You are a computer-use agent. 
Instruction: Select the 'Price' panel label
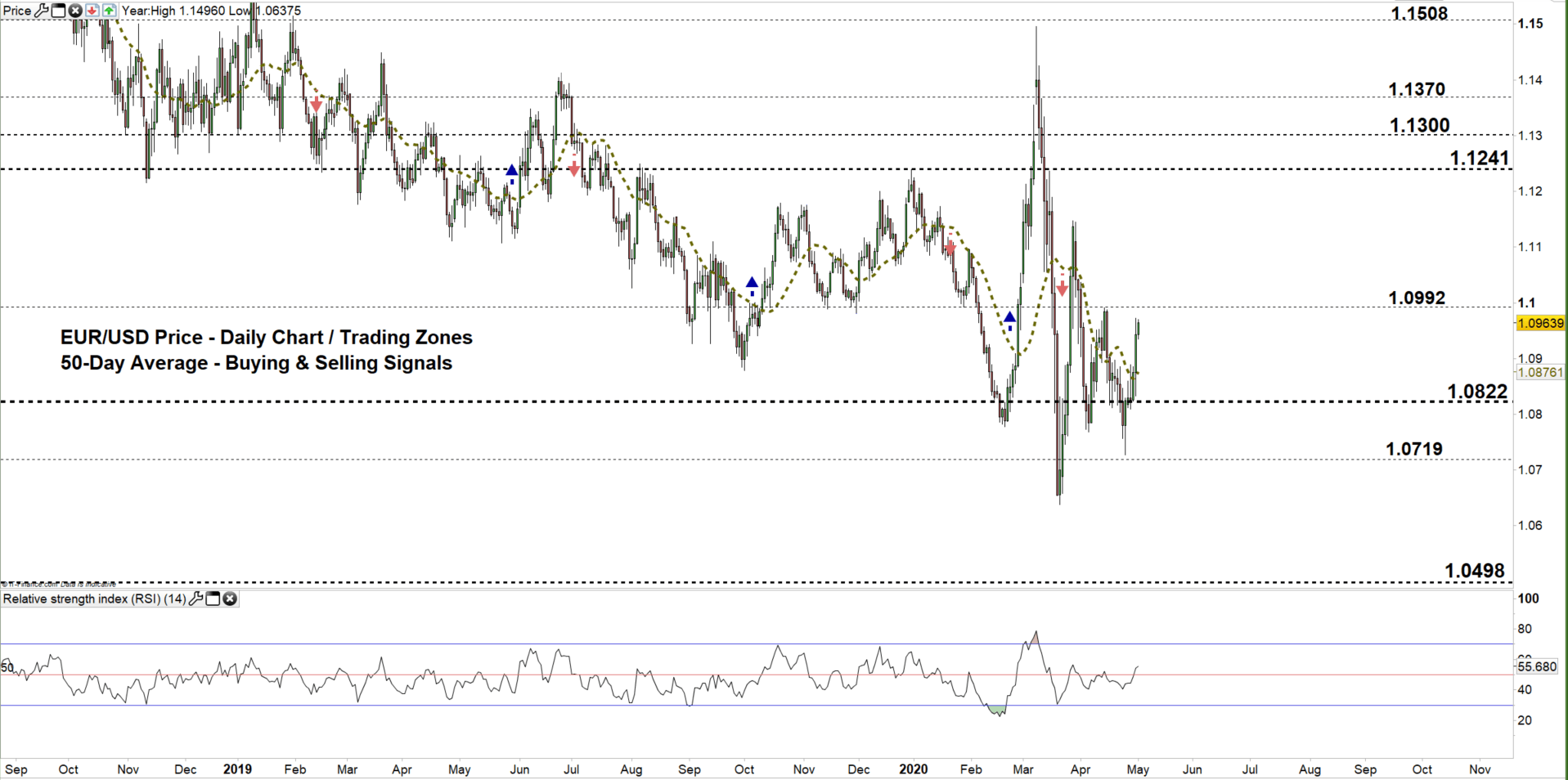(17, 11)
